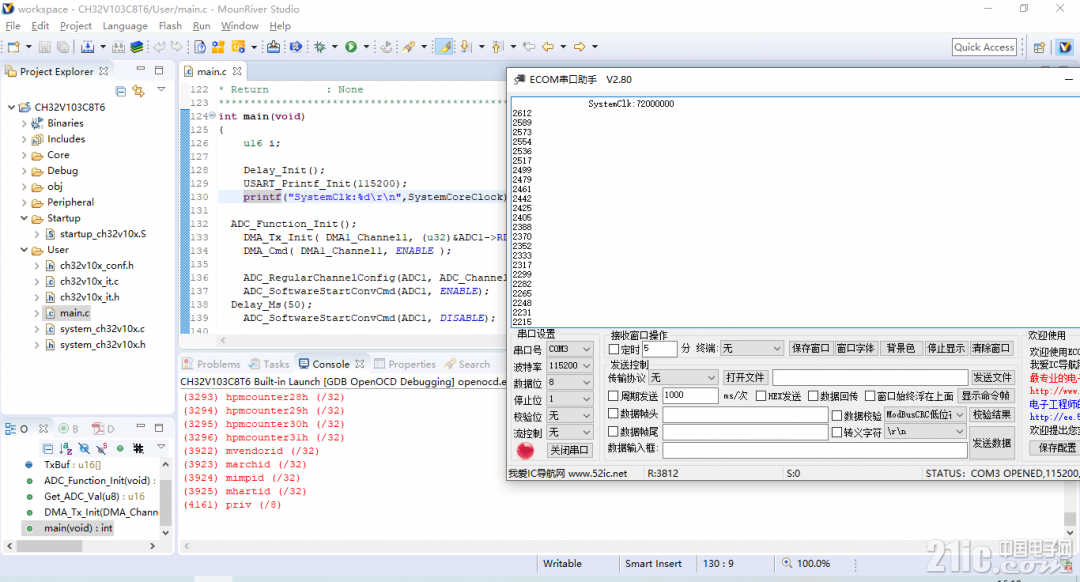This screenshot has height=582, width=1080.
Task: Open the 串口号 COM3 dropdown
Action: pyautogui.click(x=570, y=349)
